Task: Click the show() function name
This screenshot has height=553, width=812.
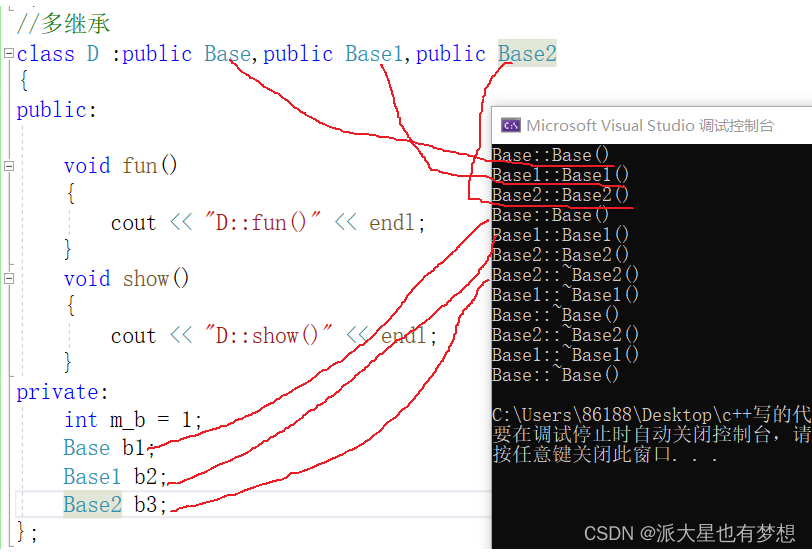Action: (x=156, y=279)
